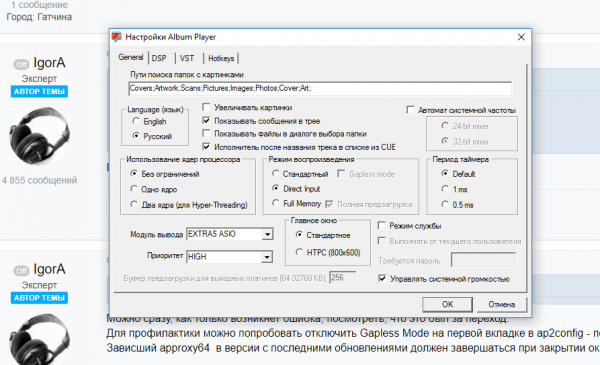Enable Автомат системной частоты checkbox
The width and height of the screenshot is (600, 365).
tap(410, 110)
